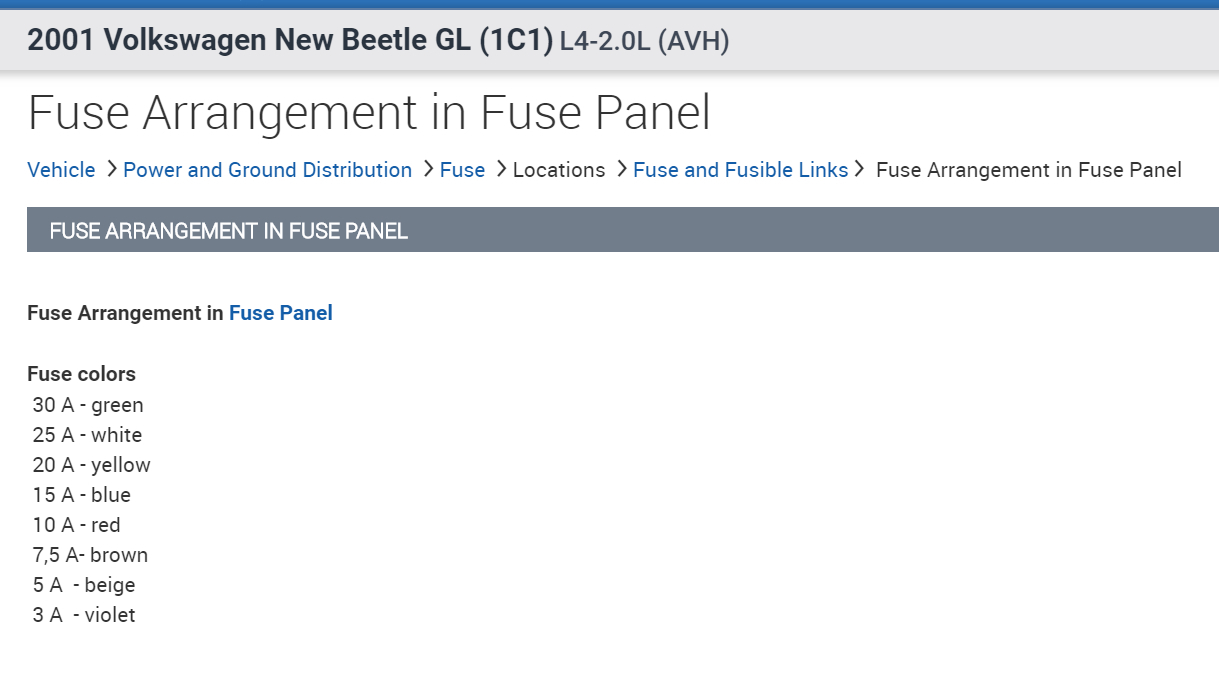Click chevron after Fuse and Fusible Links
1219x680 pixels.
click(x=860, y=170)
